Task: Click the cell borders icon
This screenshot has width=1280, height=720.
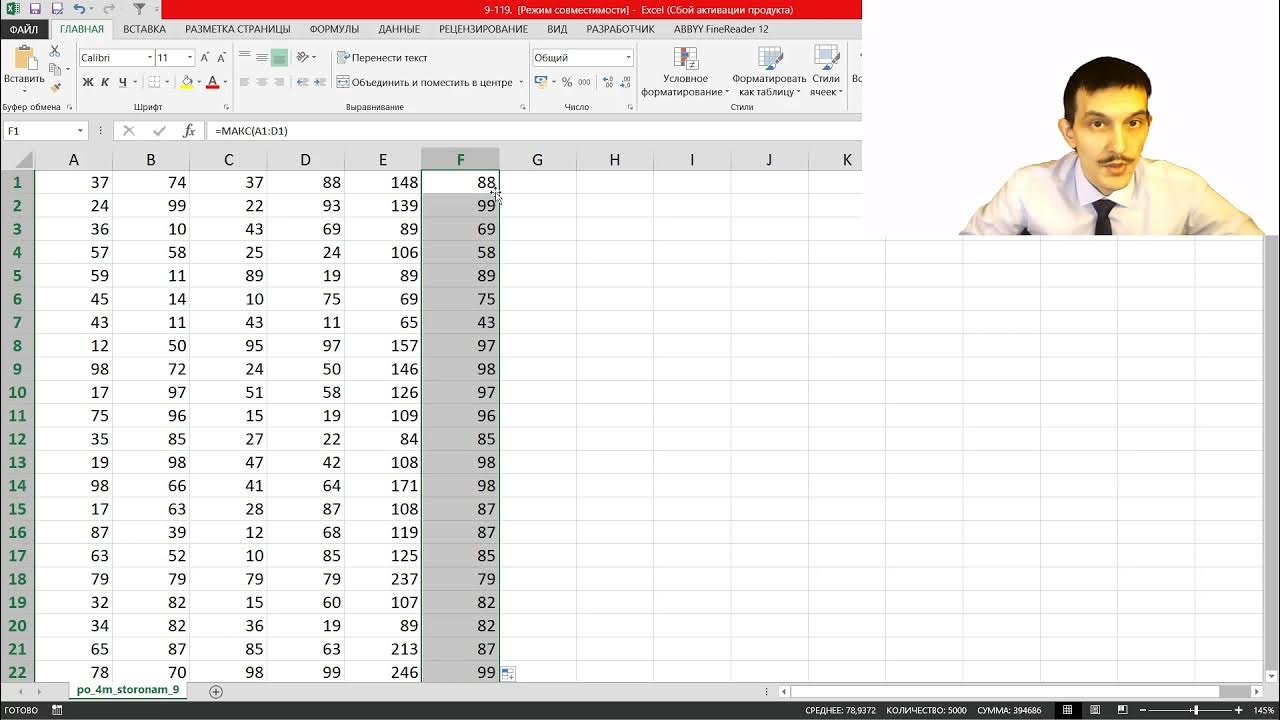Action: [154, 82]
